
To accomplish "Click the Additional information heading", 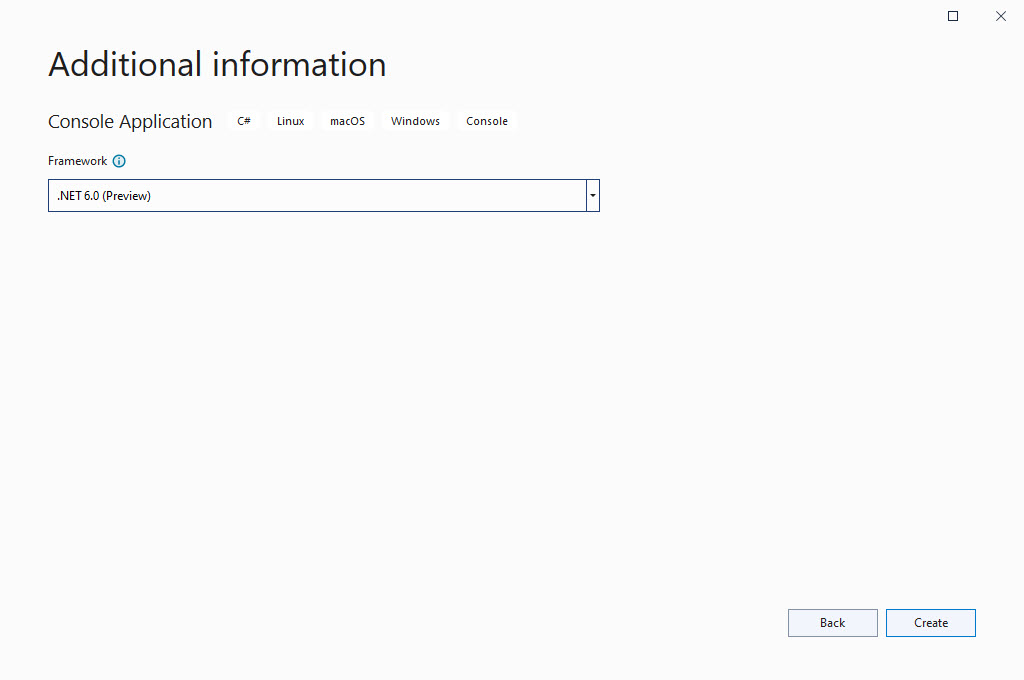I will [x=217, y=64].
